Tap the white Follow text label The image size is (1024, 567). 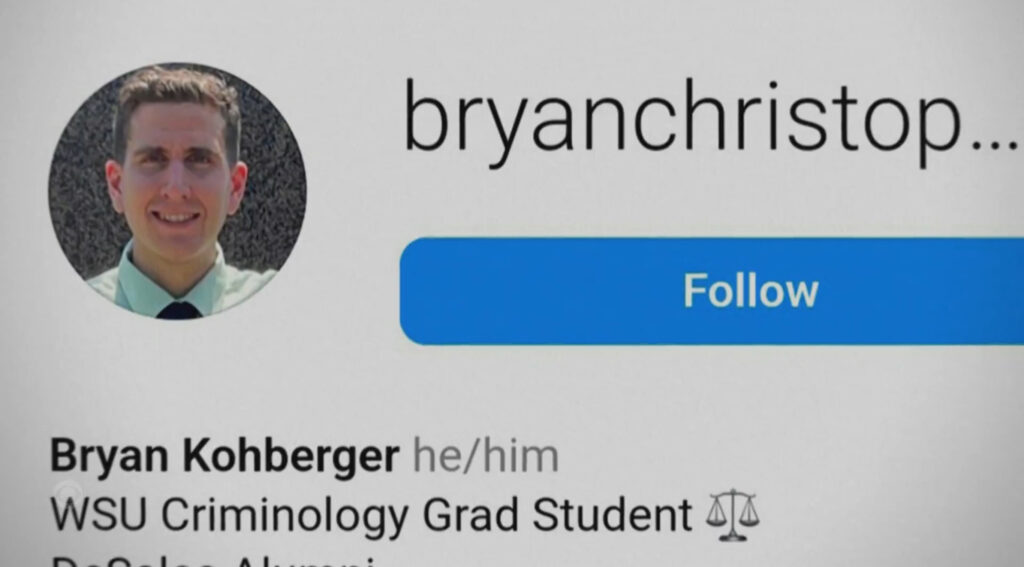[x=751, y=291]
